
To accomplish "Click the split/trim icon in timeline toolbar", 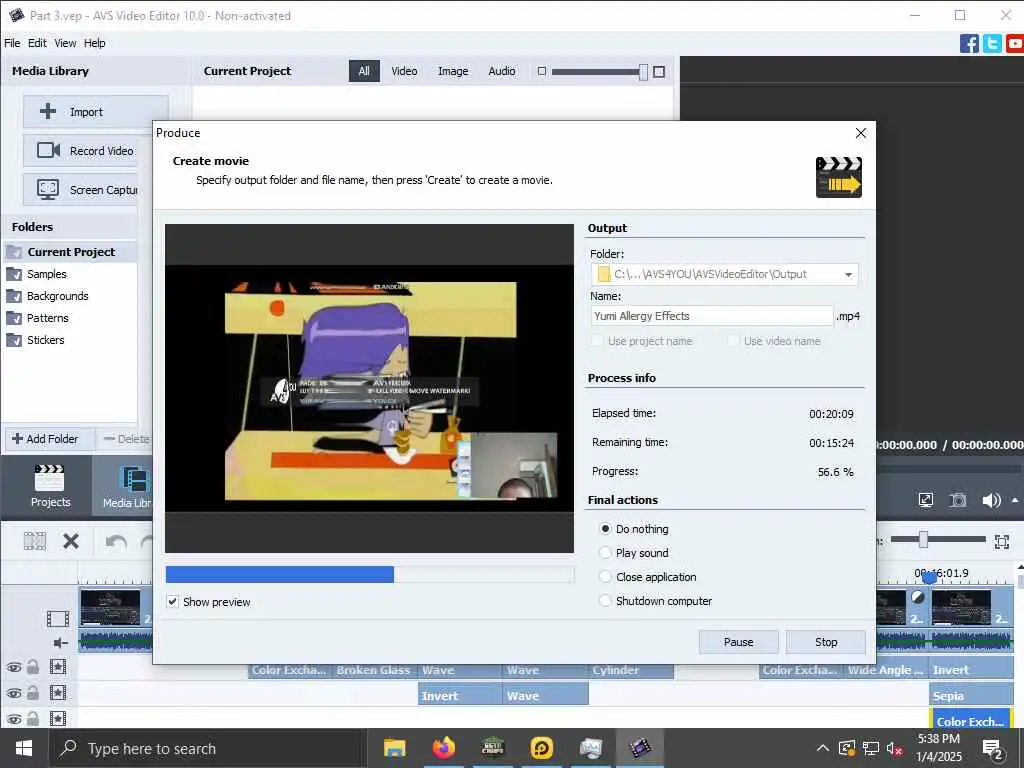I will tap(35, 541).
